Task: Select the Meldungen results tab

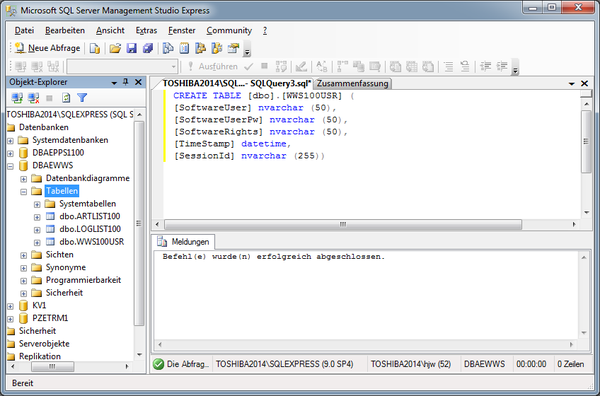Action: coord(184,242)
